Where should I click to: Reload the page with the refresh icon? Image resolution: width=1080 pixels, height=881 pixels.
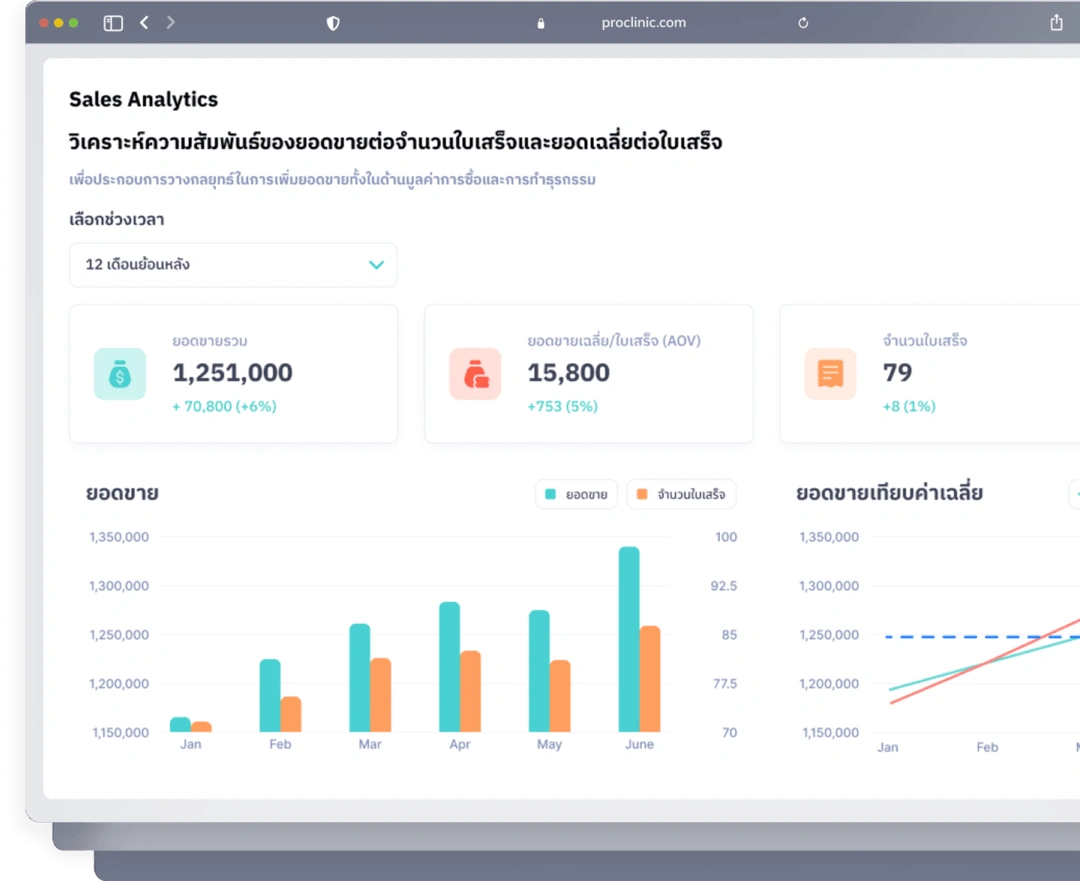pos(803,23)
